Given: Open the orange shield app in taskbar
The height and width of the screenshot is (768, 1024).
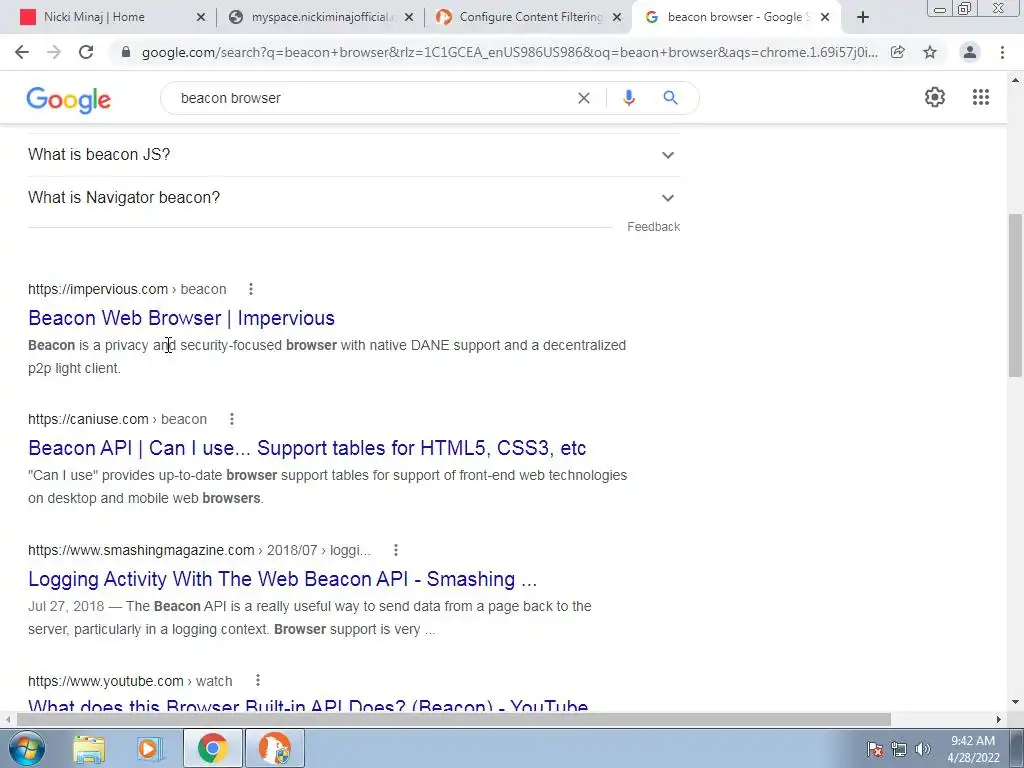Looking at the screenshot, I should pyautogui.click(x=274, y=748).
